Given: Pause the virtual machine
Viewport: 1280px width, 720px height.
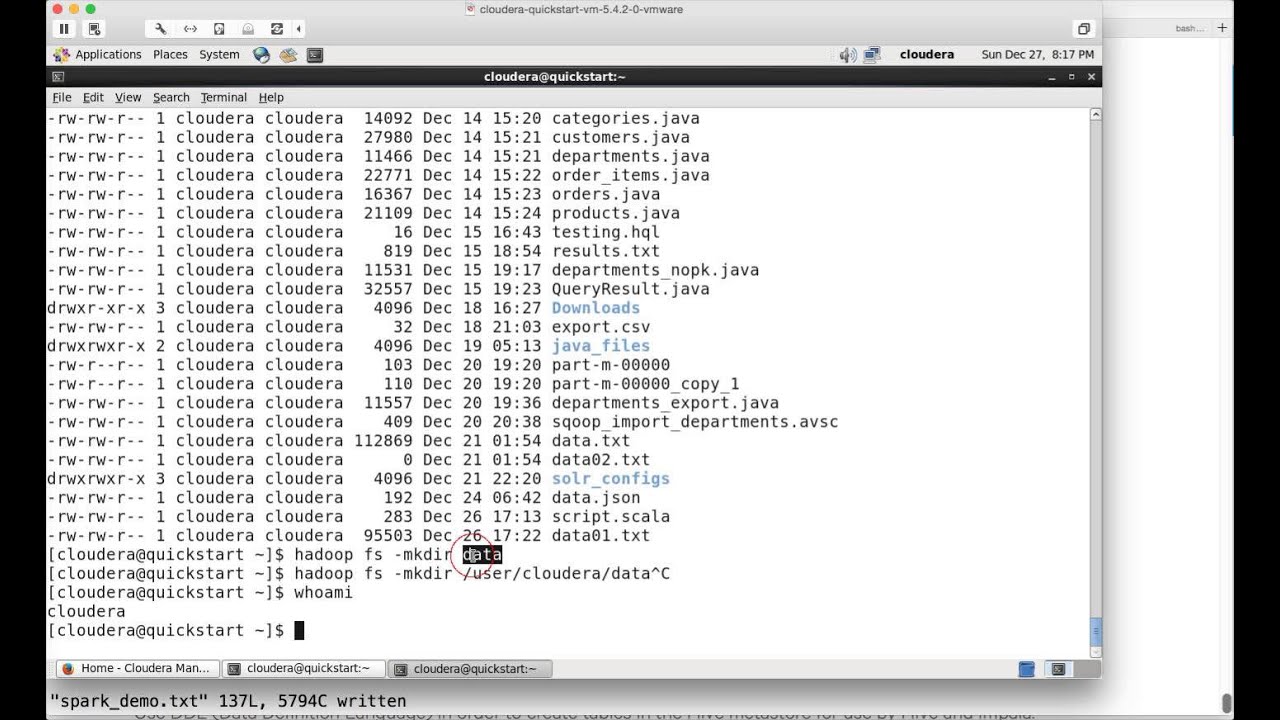Looking at the screenshot, I should (65, 29).
